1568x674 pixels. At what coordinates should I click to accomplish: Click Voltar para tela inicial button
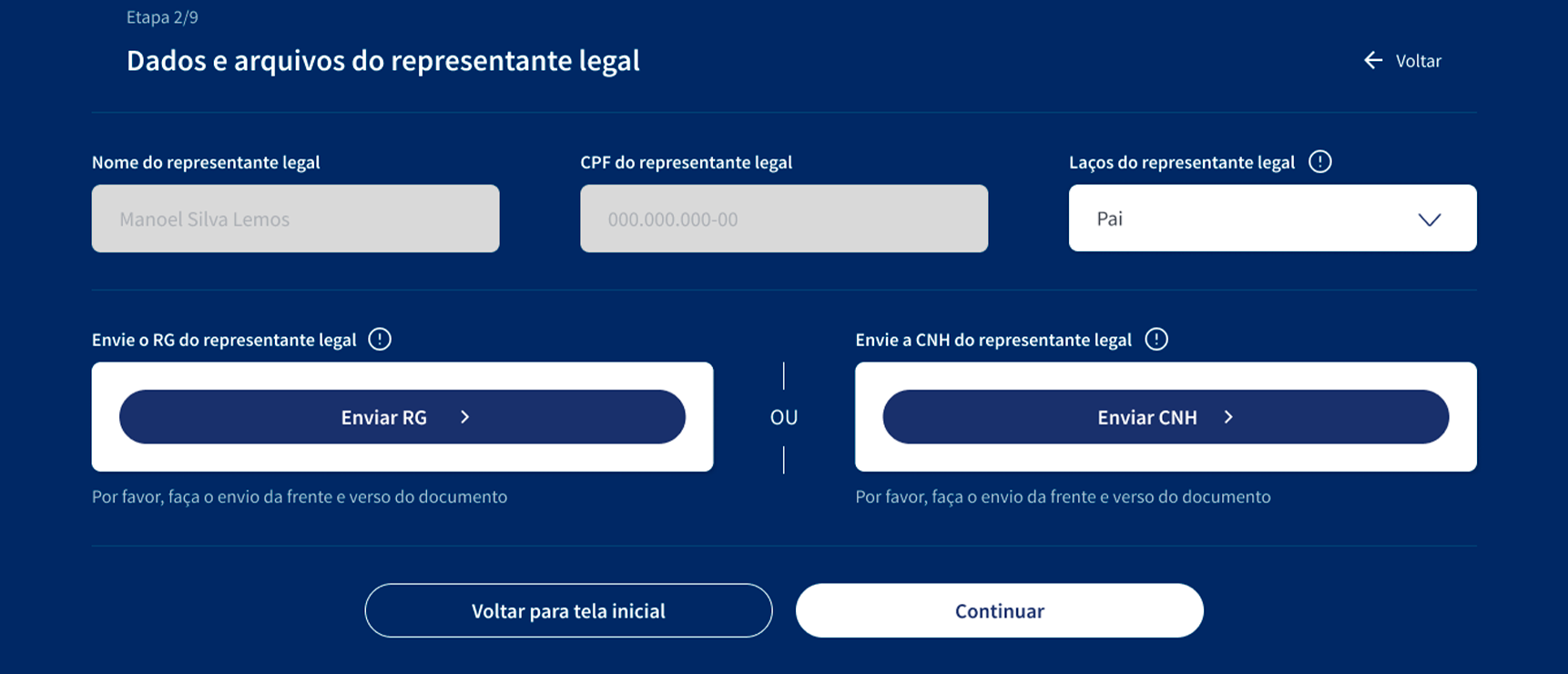[568, 610]
